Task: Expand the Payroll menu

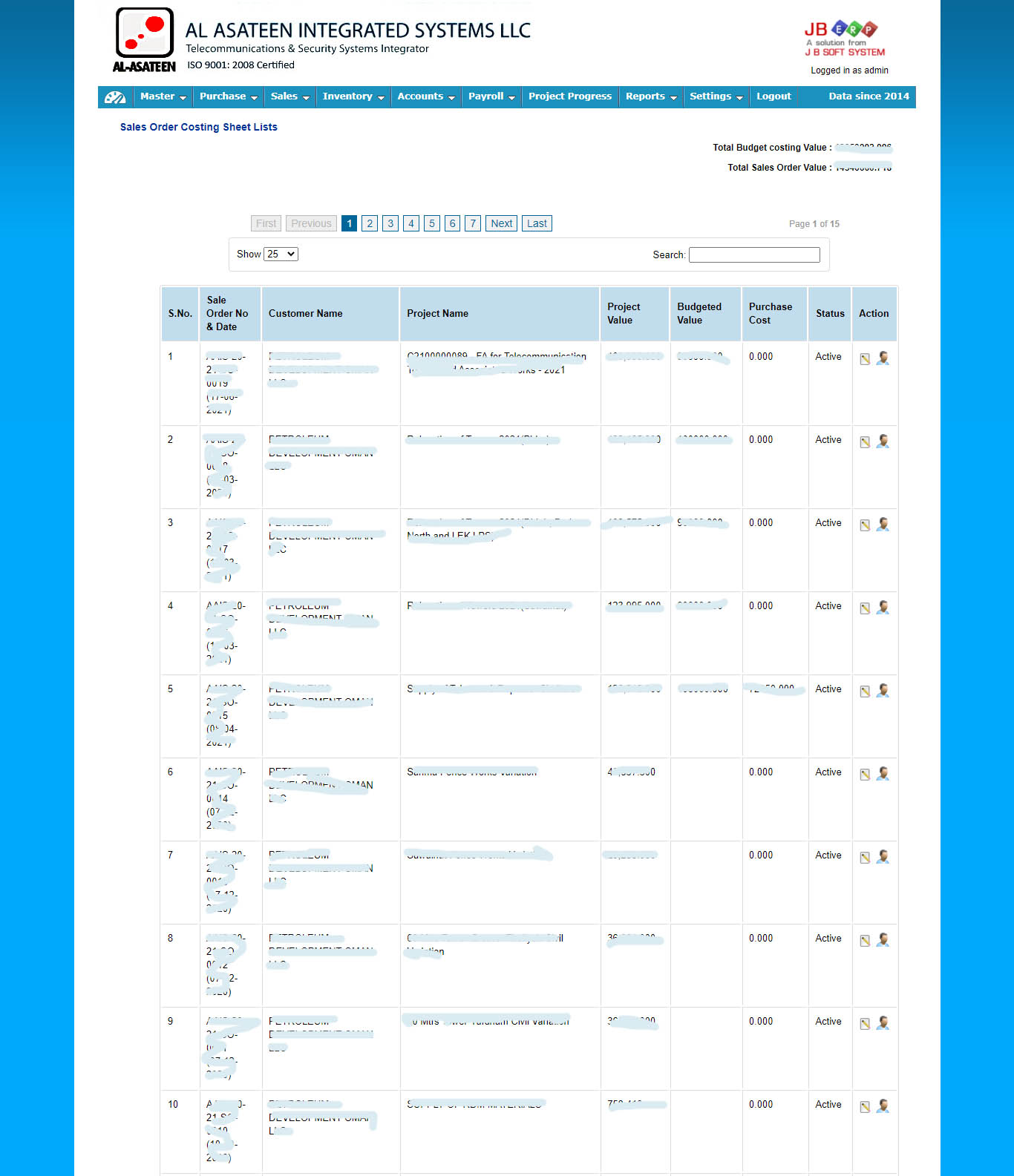Action: click(491, 96)
